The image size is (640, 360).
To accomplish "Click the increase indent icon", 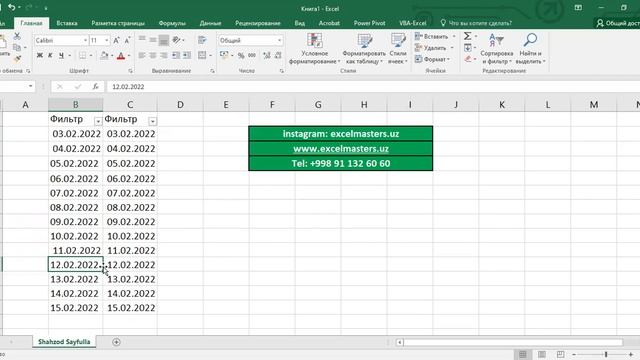I will pyautogui.click(x=187, y=56).
